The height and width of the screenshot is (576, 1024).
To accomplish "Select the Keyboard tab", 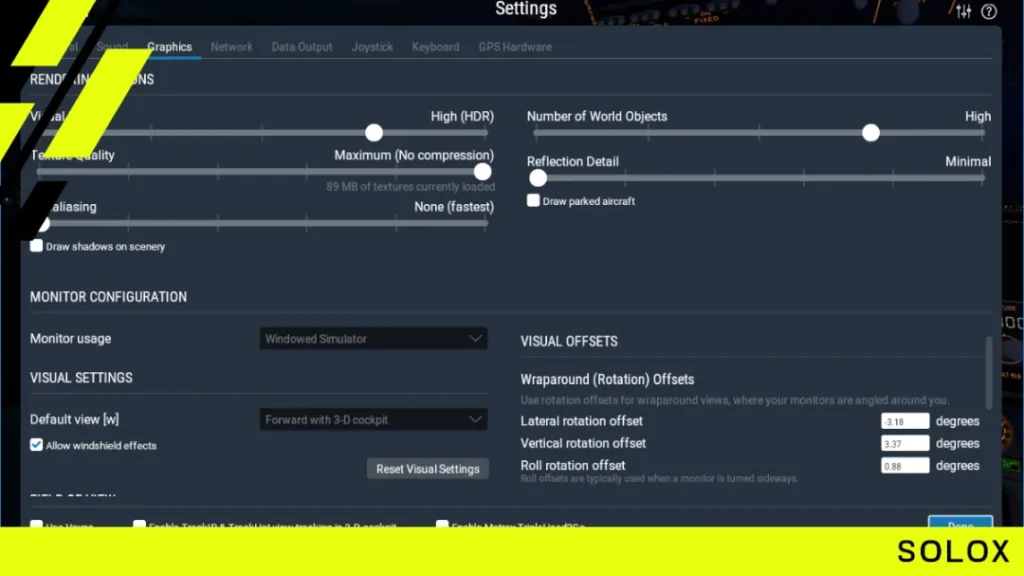I will click(436, 47).
